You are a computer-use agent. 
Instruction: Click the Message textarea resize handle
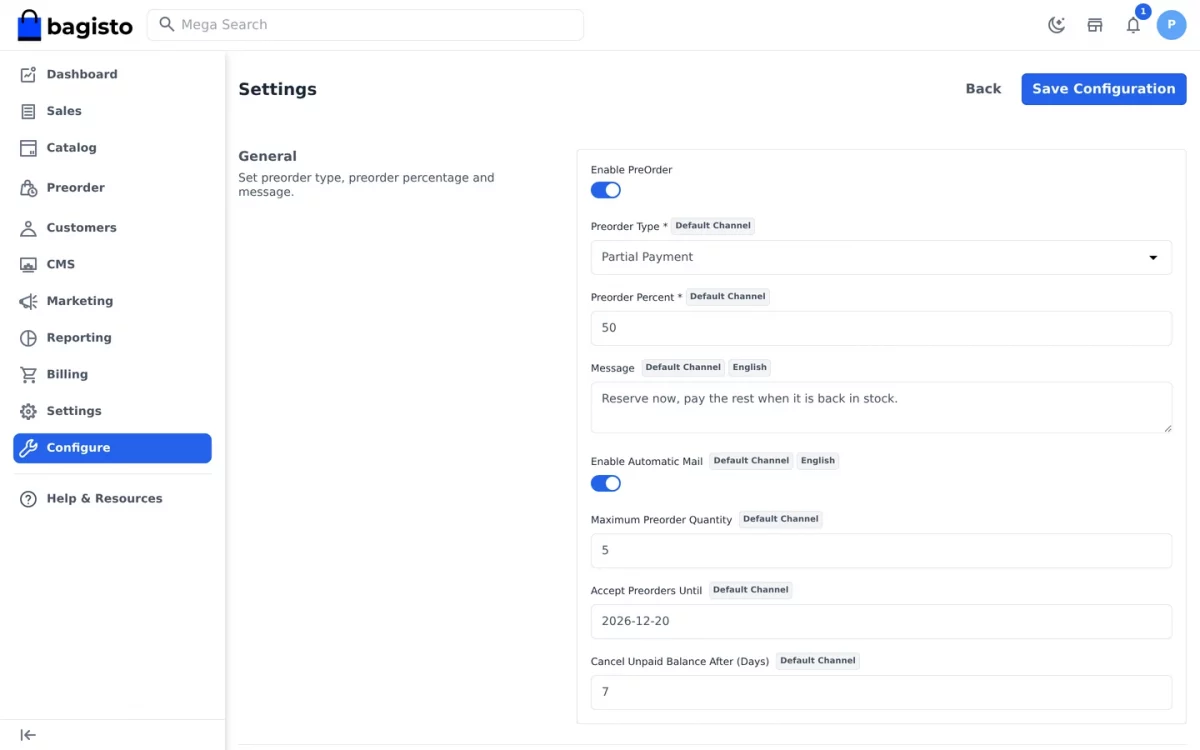[1167, 428]
